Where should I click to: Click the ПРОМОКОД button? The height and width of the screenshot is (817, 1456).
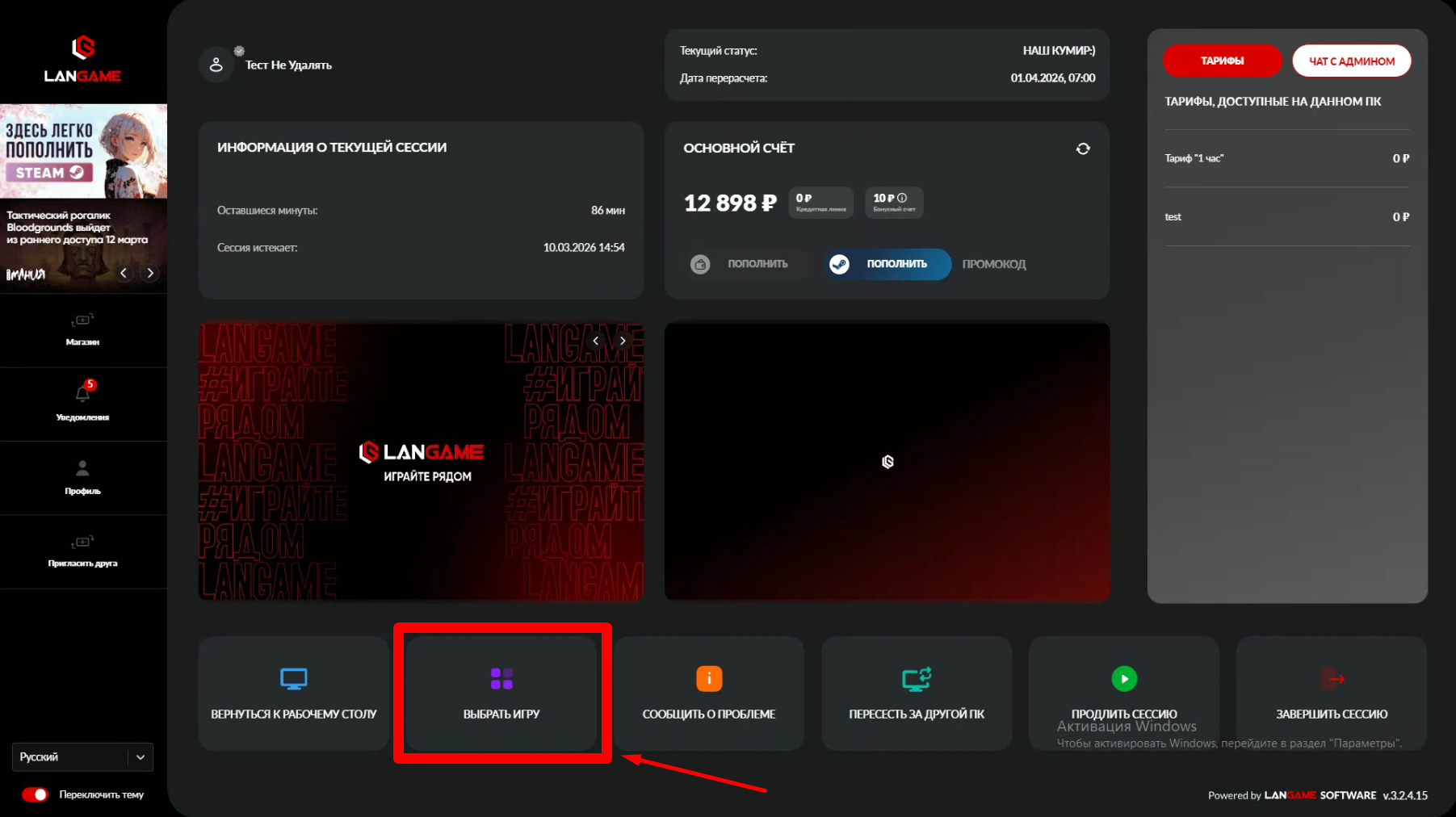pyautogui.click(x=994, y=264)
